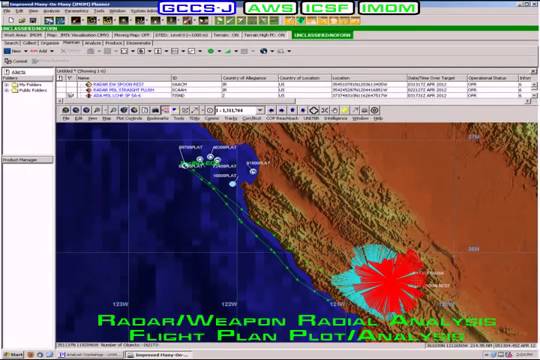The width and height of the screenshot is (540, 360).
Task: Open the Add dropdown arrow
Action: click(x=52, y=51)
